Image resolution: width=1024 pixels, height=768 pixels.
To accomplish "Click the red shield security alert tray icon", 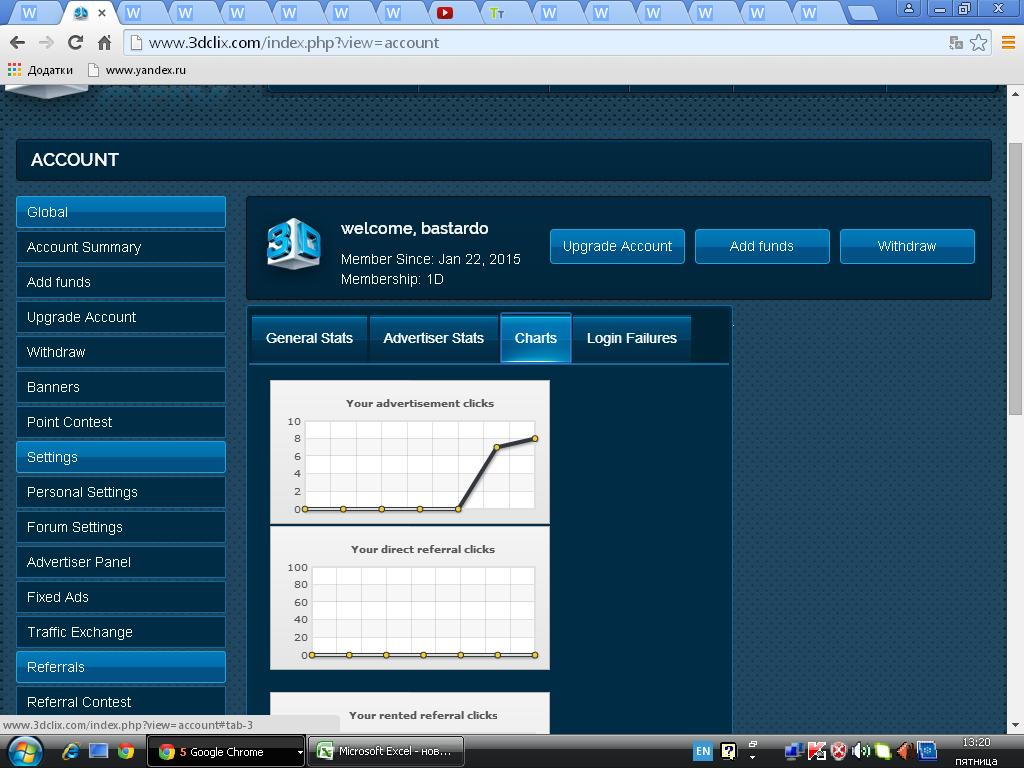I will click(x=839, y=752).
